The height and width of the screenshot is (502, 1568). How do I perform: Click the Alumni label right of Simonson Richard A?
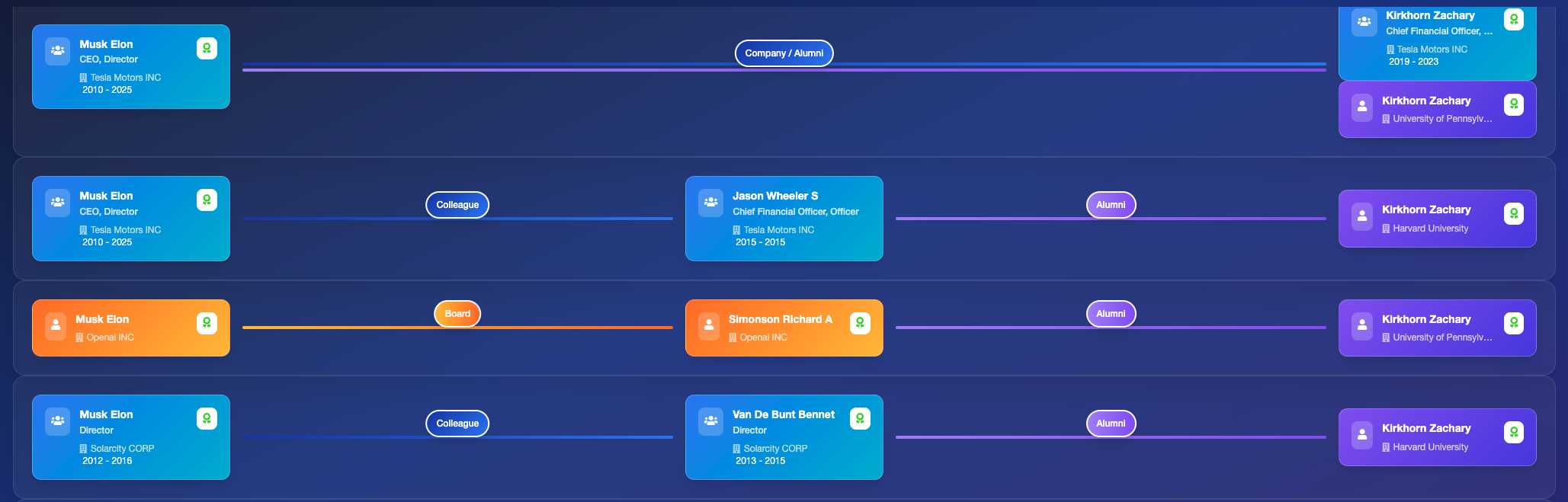(x=1111, y=314)
